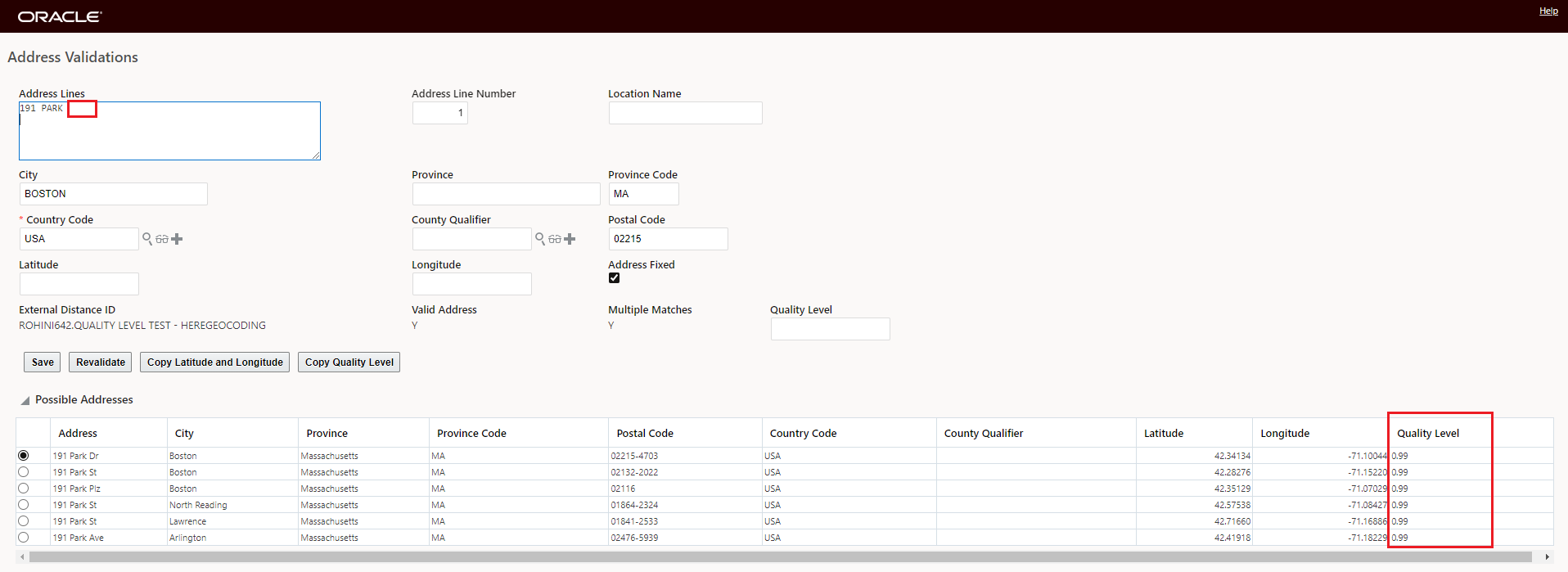
Task: Click the Postal Code field 02215
Action: (x=669, y=239)
